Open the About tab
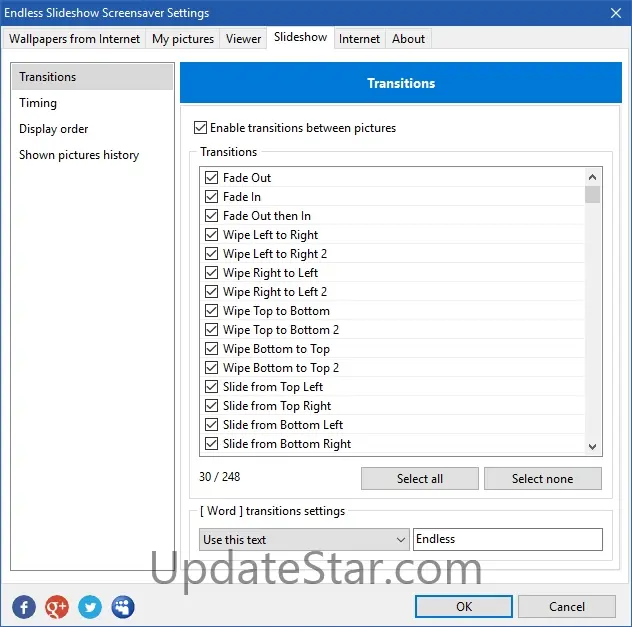The height and width of the screenshot is (627, 632). pyautogui.click(x=408, y=39)
